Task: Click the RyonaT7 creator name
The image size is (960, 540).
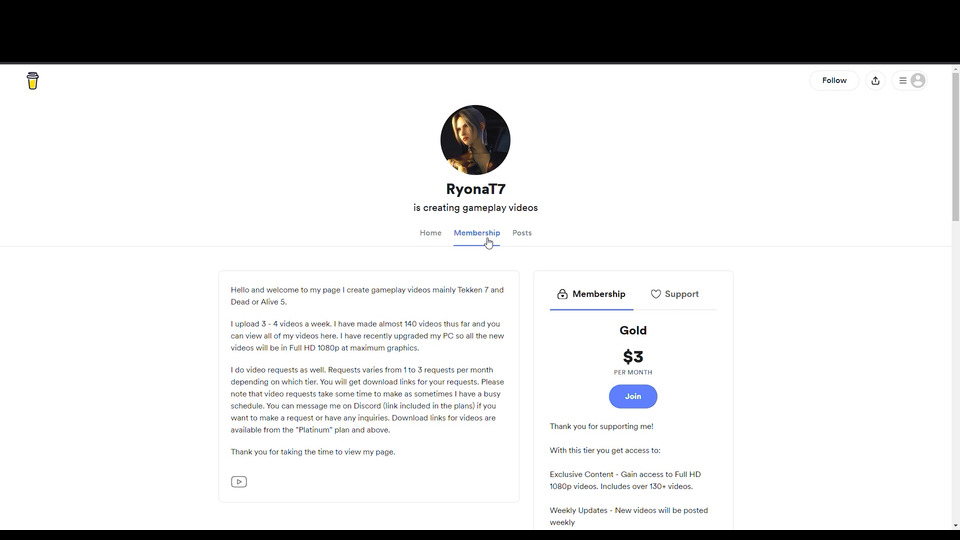Action: (x=476, y=189)
